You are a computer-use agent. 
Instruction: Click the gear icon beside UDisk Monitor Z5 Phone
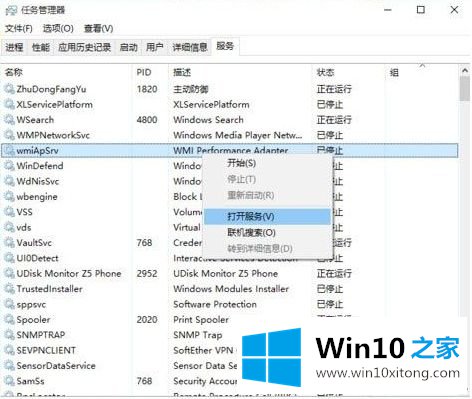[9, 273]
